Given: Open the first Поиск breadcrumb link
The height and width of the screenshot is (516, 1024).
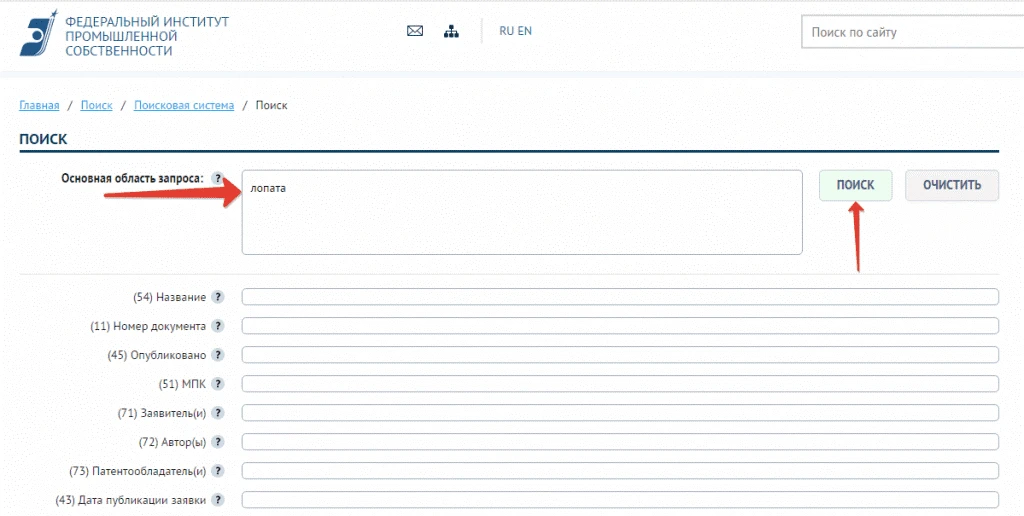Looking at the screenshot, I should click(x=97, y=105).
